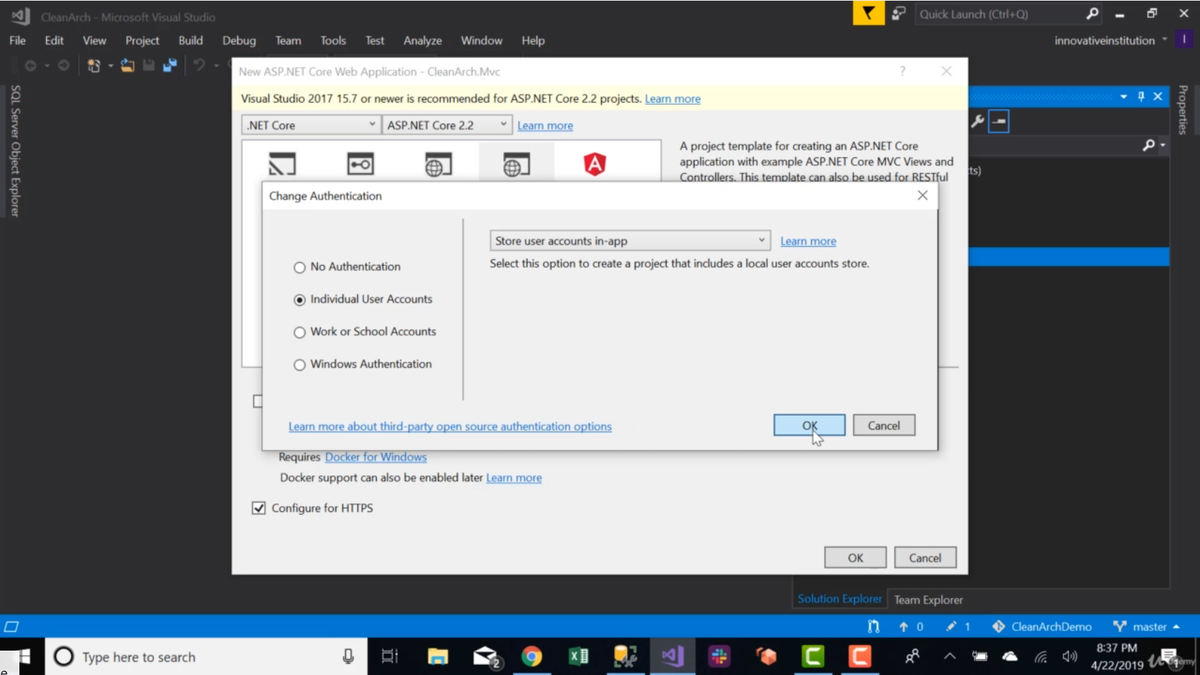
Task: Open Google Chrome from taskbar
Action: pyautogui.click(x=532, y=656)
